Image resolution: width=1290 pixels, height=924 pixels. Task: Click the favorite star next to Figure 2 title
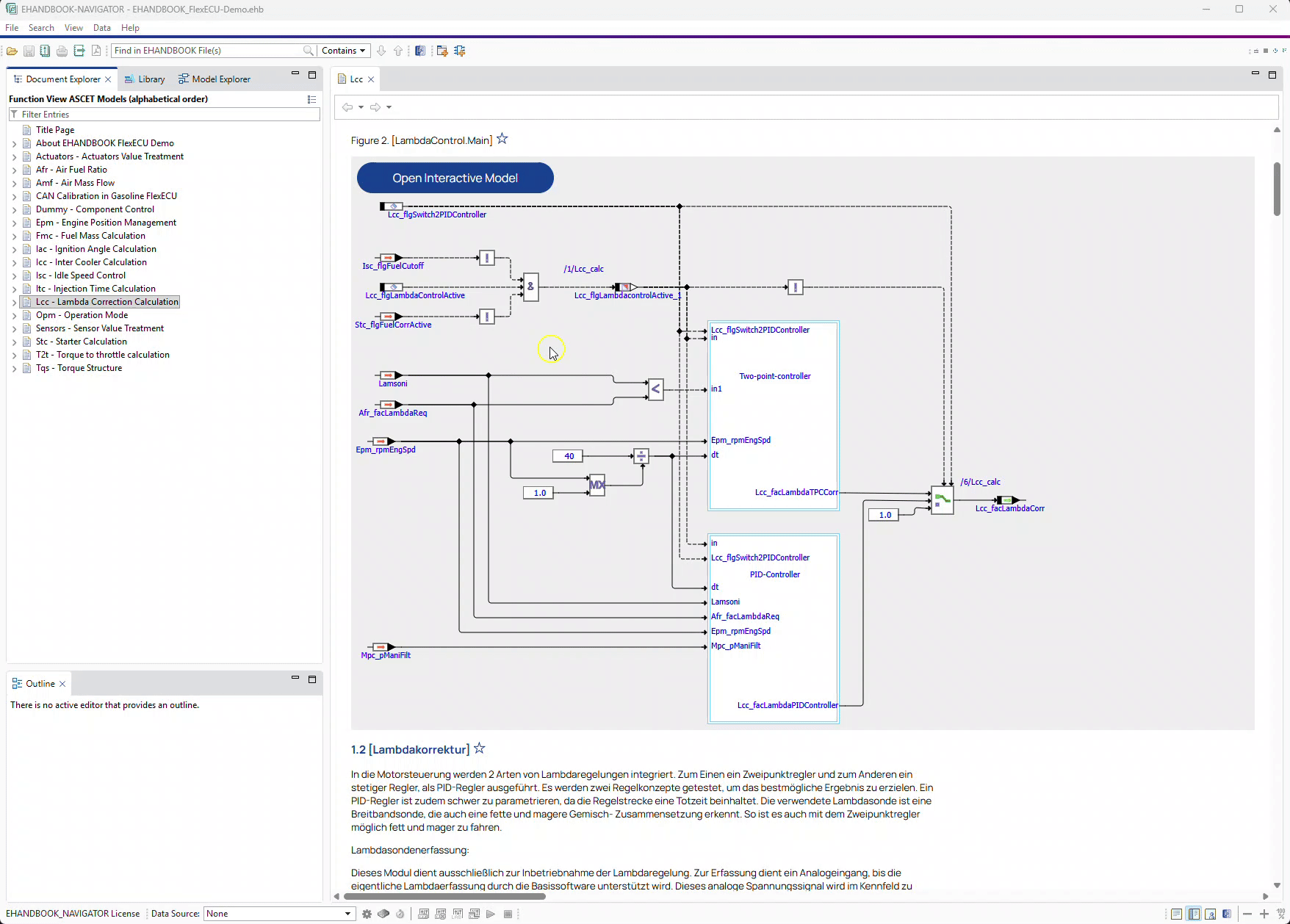[x=502, y=139]
